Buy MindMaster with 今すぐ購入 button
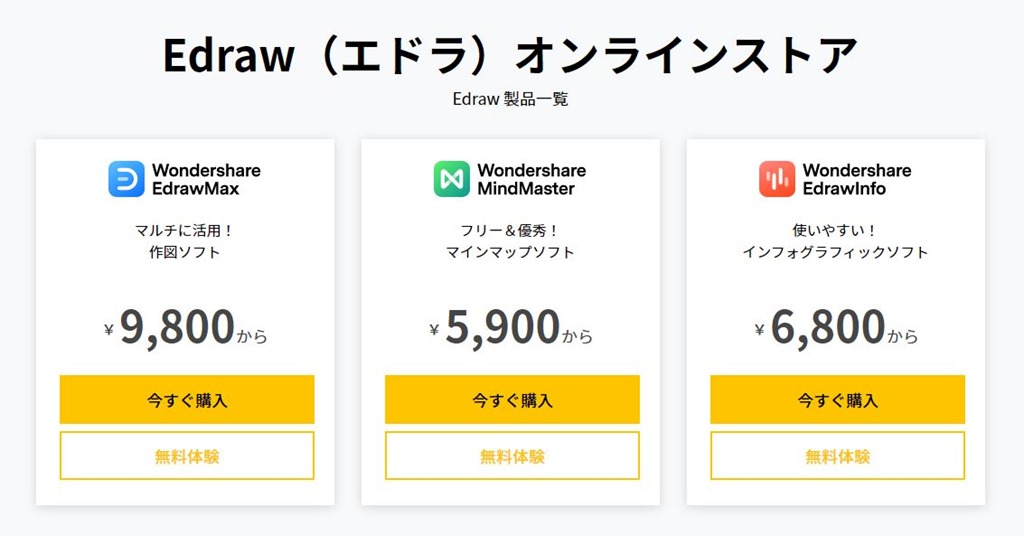This screenshot has width=1024, height=536. (512, 400)
